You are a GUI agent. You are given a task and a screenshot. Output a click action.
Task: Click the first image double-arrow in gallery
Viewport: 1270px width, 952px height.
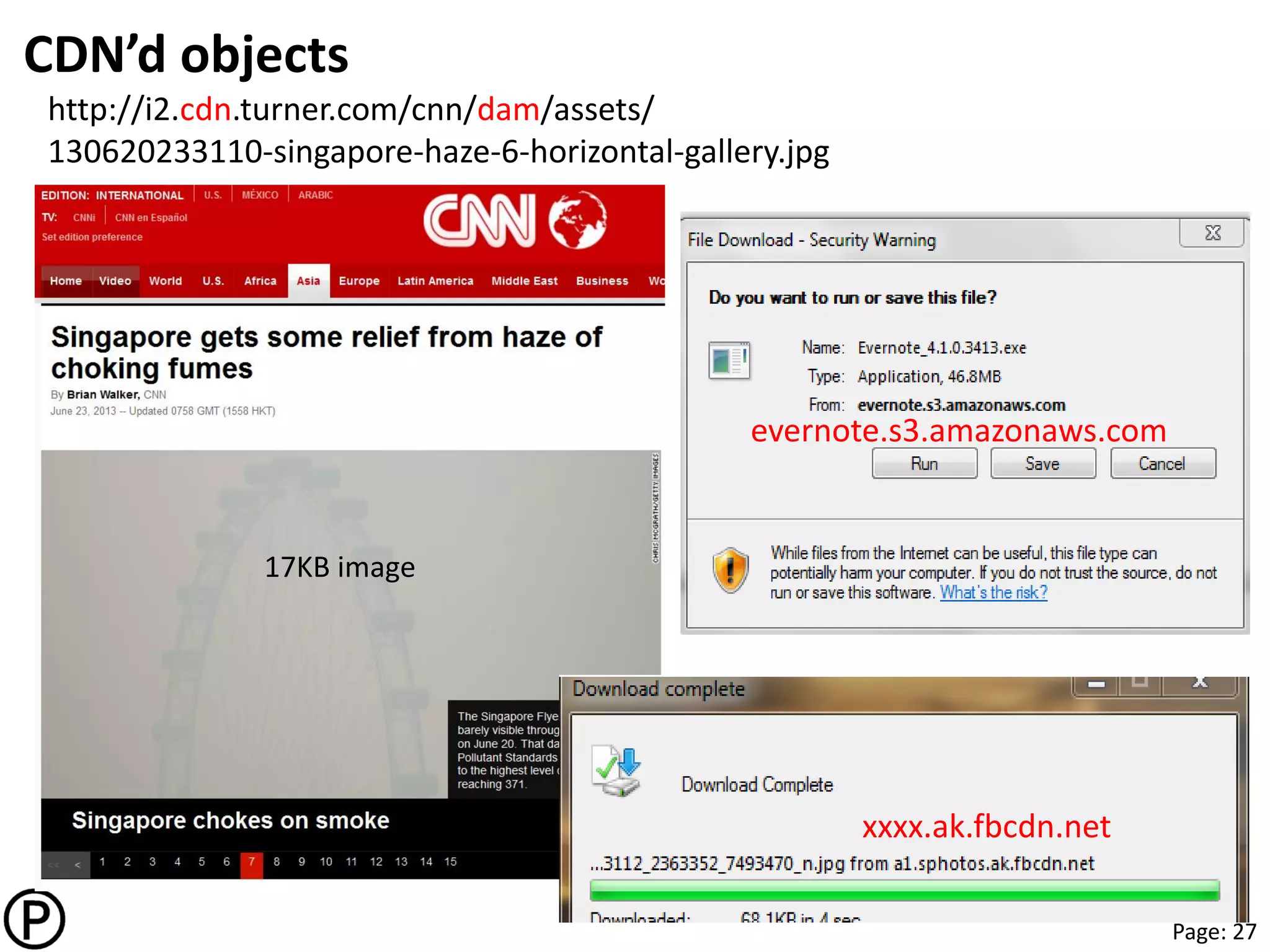coord(53,865)
